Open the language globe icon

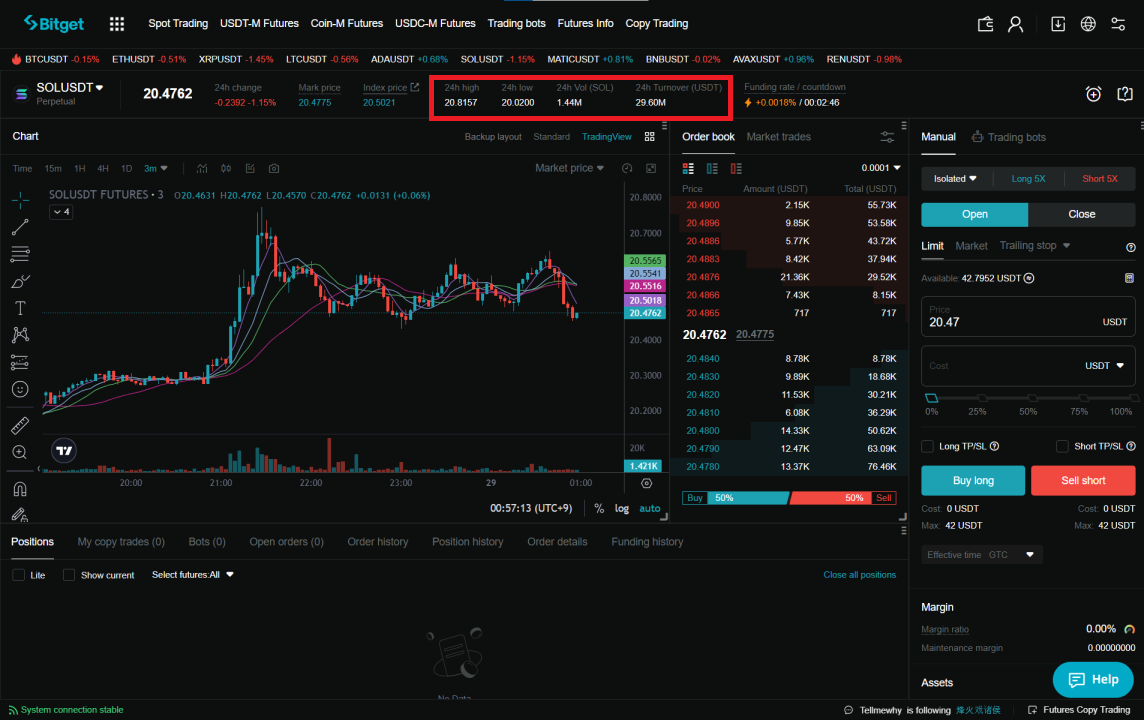point(1088,24)
